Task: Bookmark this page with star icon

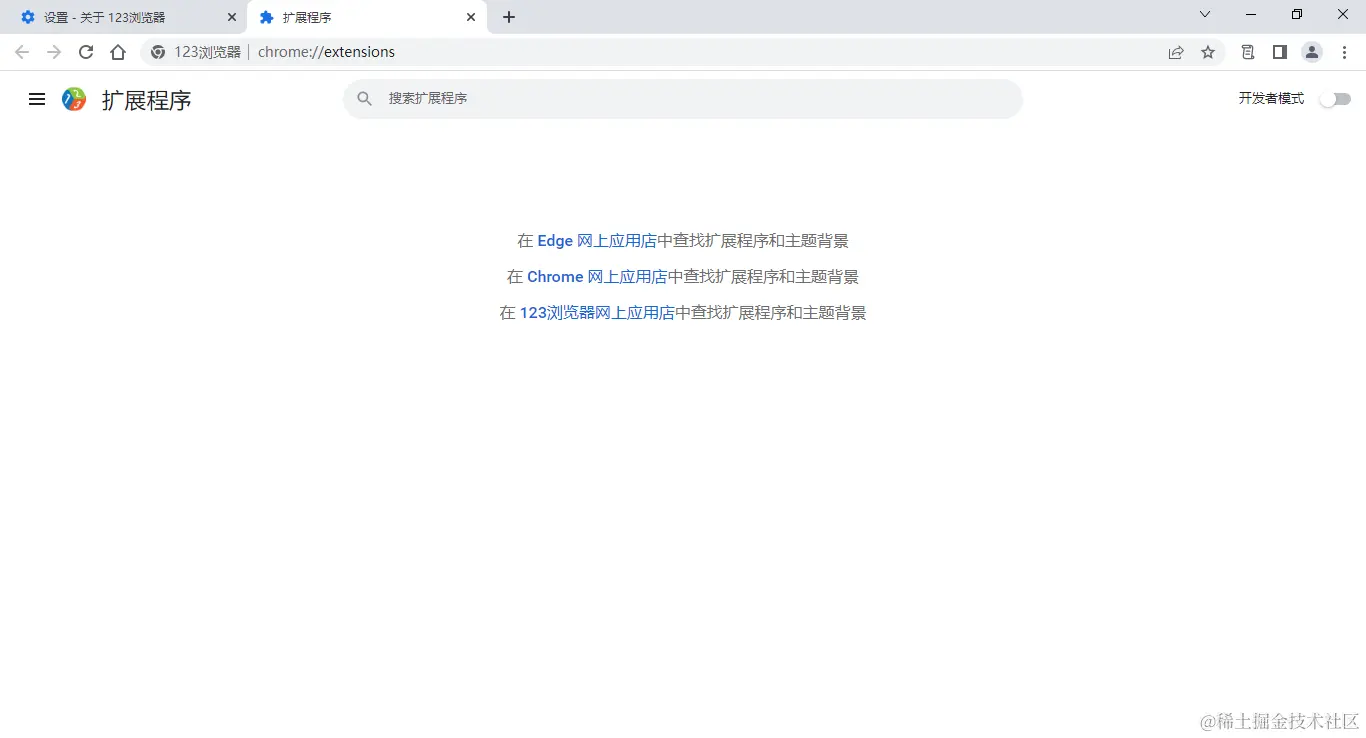Action: (x=1208, y=52)
